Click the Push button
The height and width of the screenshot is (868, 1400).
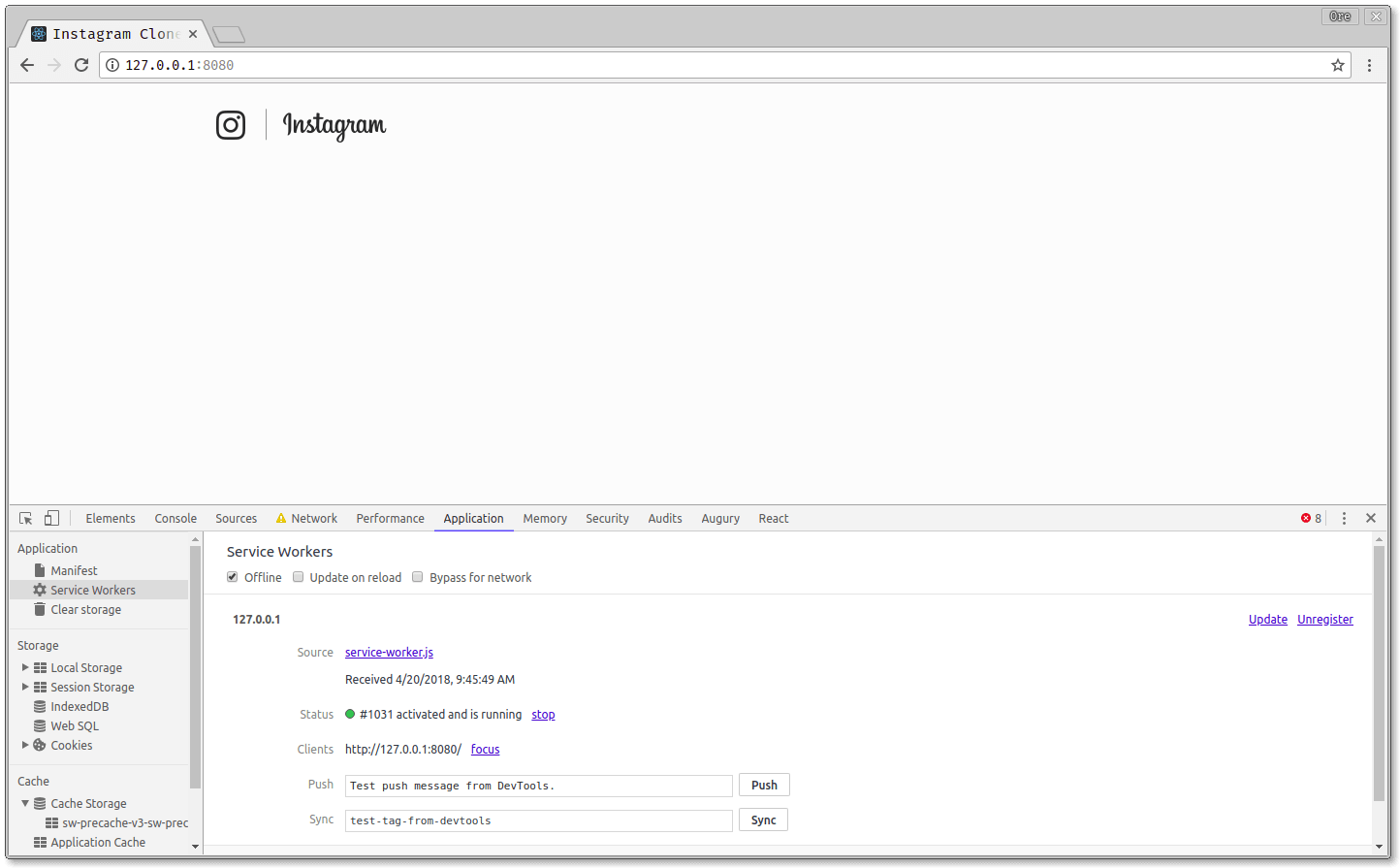764,786
